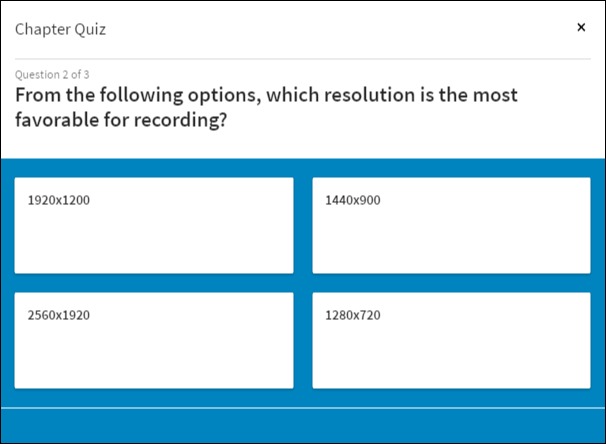Click the thin divider line under the title
This screenshot has width=606, height=444.
pyautogui.click(x=303, y=59)
